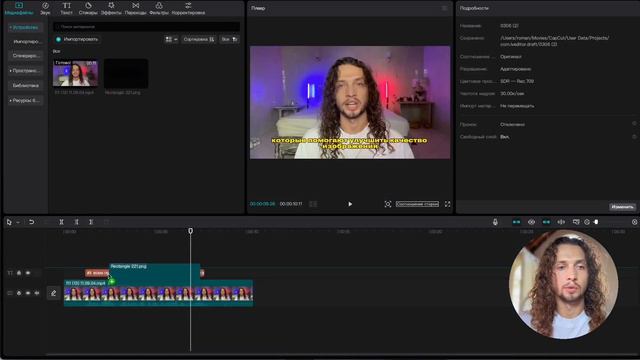Screen dimensions: 640x360
Task: Redo the last undone action
Action: pyautogui.click(x=46, y=222)
